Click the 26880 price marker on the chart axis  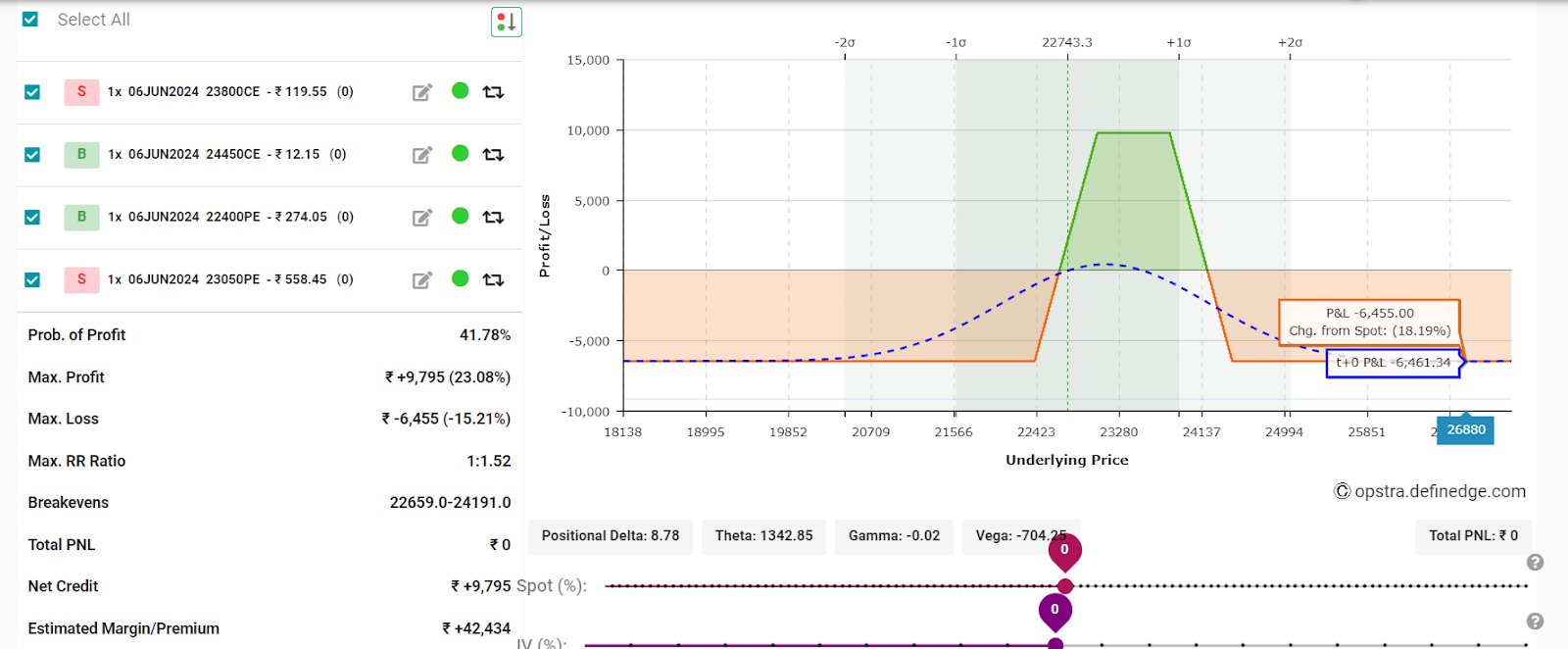tap(1466, 429)
